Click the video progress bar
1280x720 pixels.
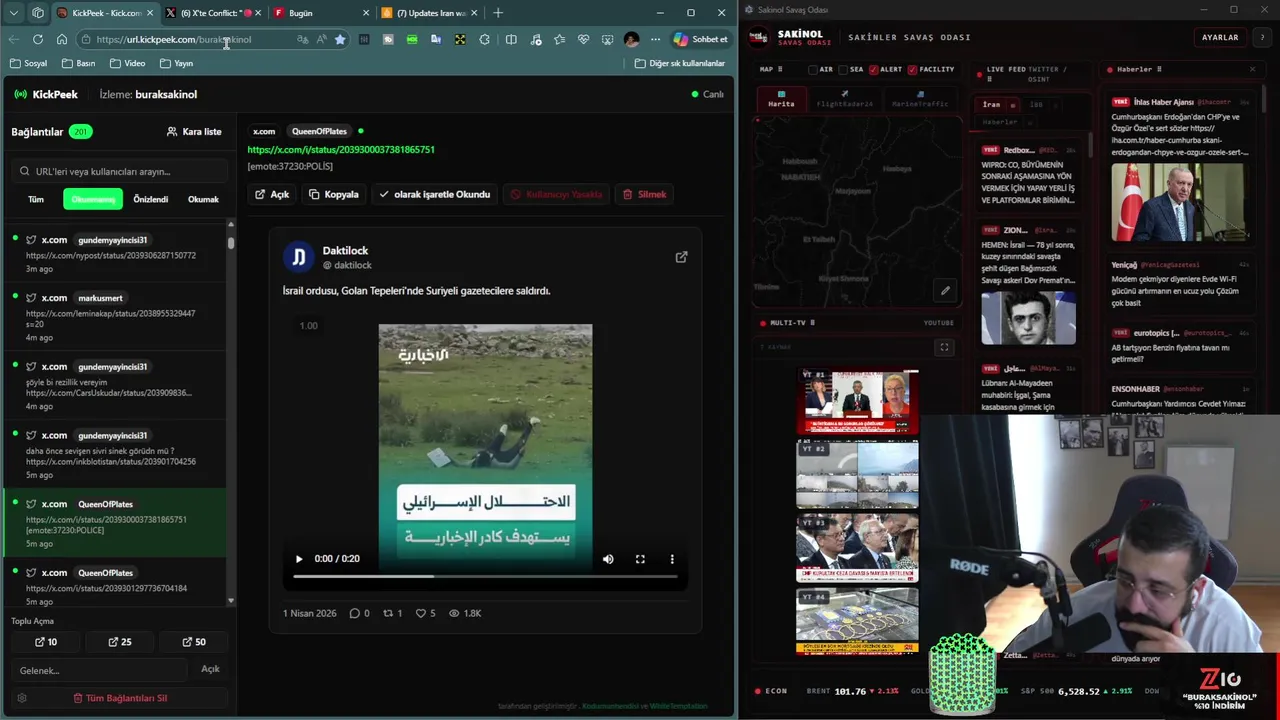[485, 577]
